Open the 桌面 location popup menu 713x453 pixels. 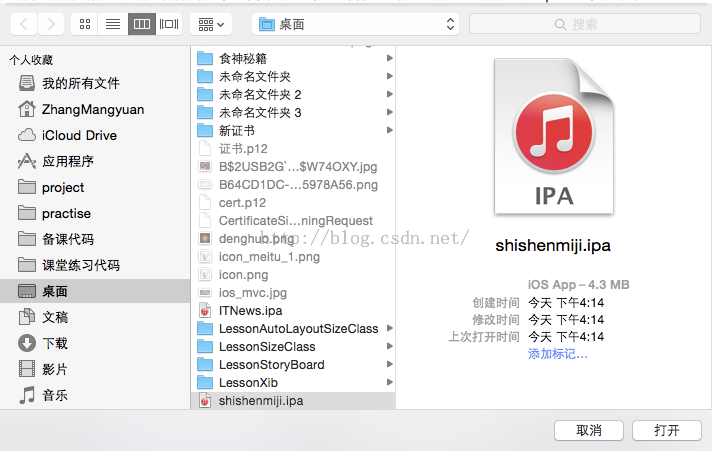click(356, 24)
